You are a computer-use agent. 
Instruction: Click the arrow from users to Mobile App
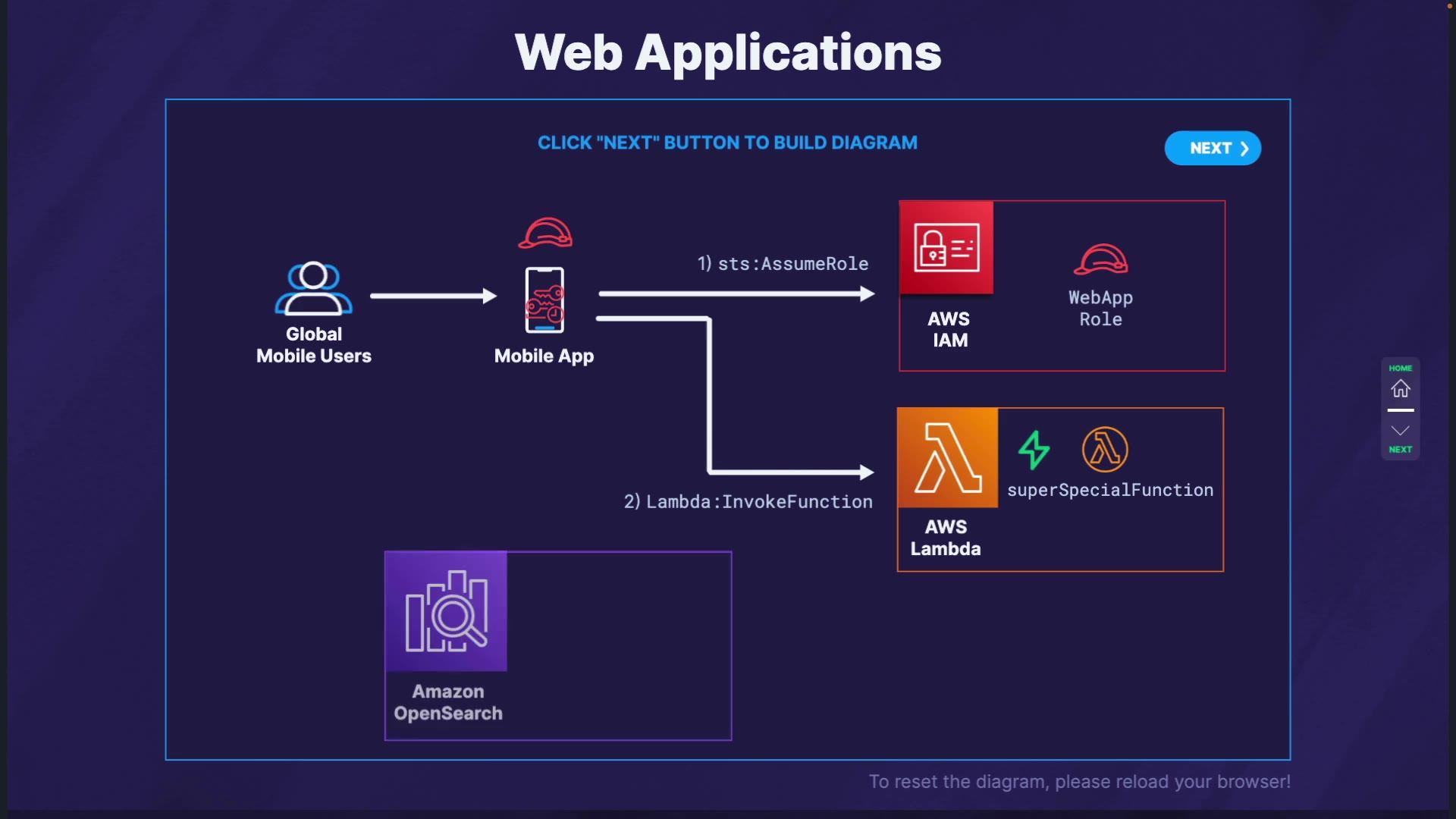[433, 296]
